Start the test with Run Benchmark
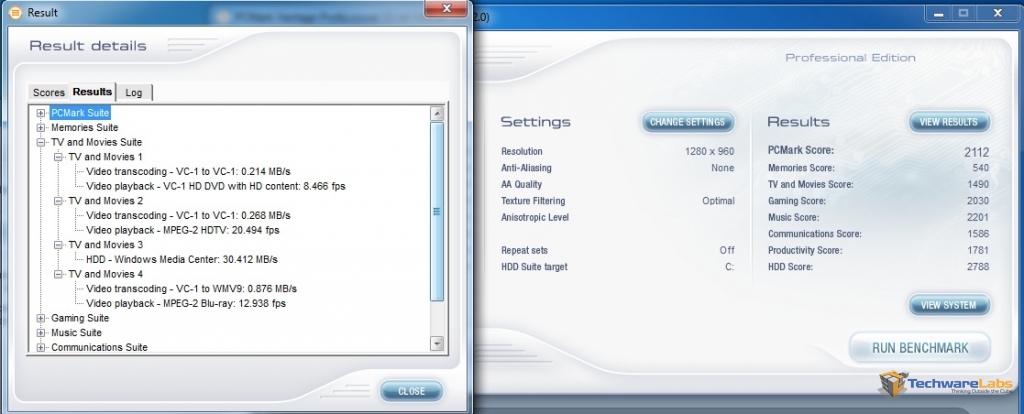 pos(919,349)
